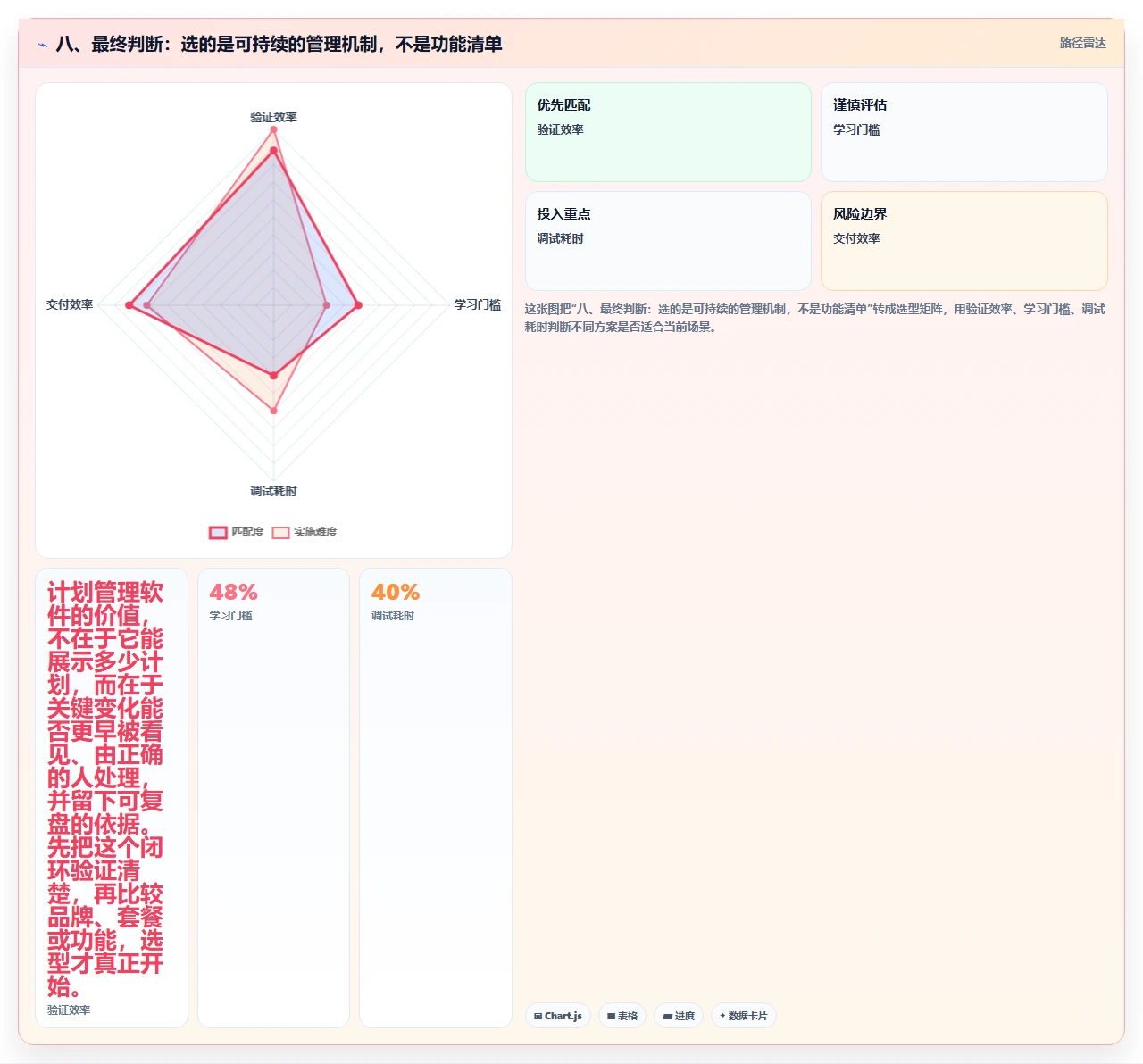This screenshot has height=1064, width=1143.
Task: Click the 验证效率 text under 优先匹配
Action: click(560, 129)
